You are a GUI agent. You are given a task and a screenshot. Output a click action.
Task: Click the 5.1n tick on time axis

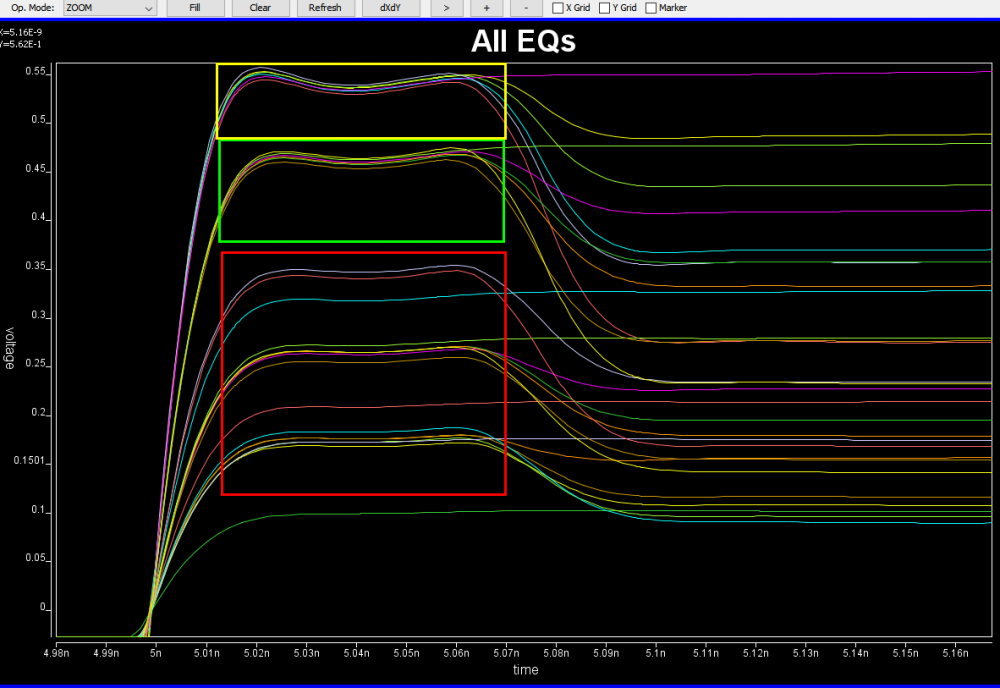[x=655, y=651]
